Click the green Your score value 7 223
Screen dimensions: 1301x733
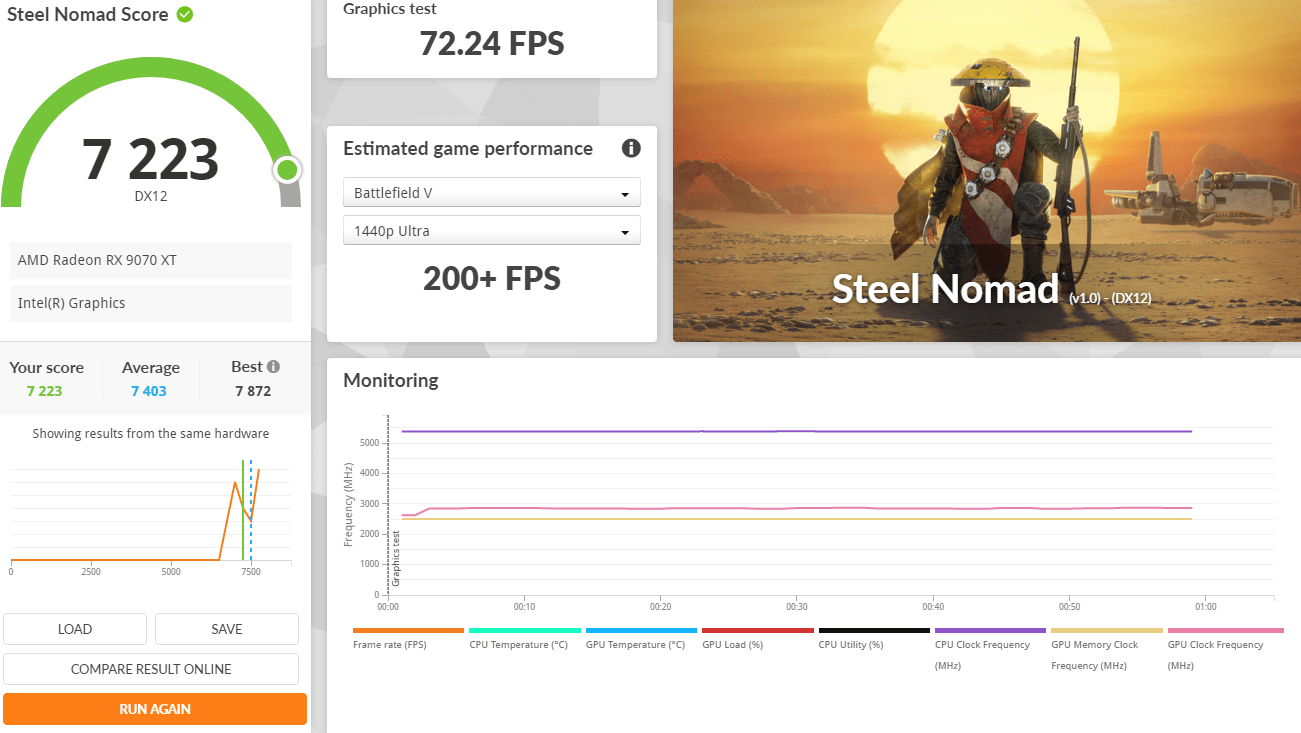(45, 391)
